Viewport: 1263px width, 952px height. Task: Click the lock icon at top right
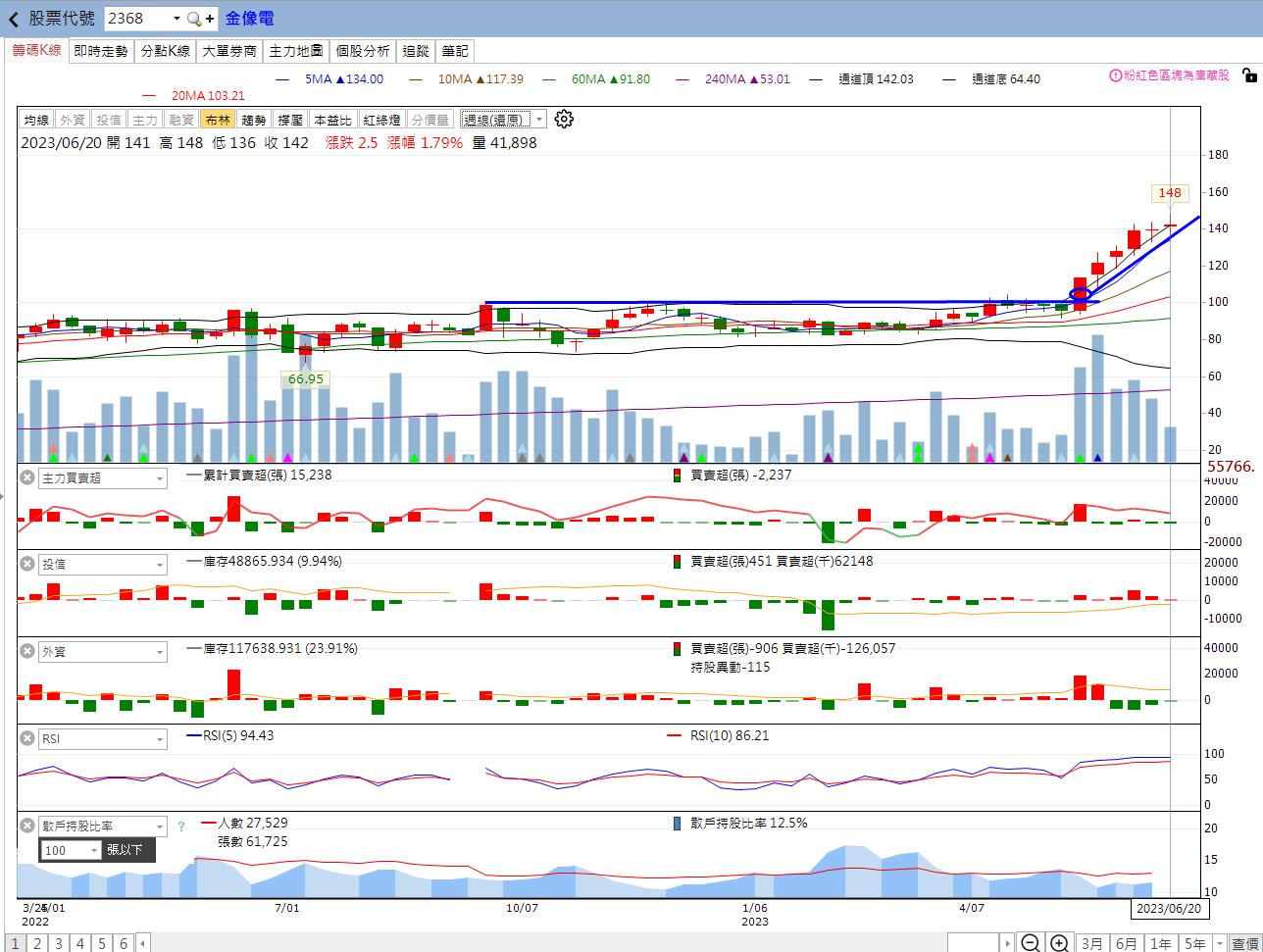click(x=1248, y=75)
